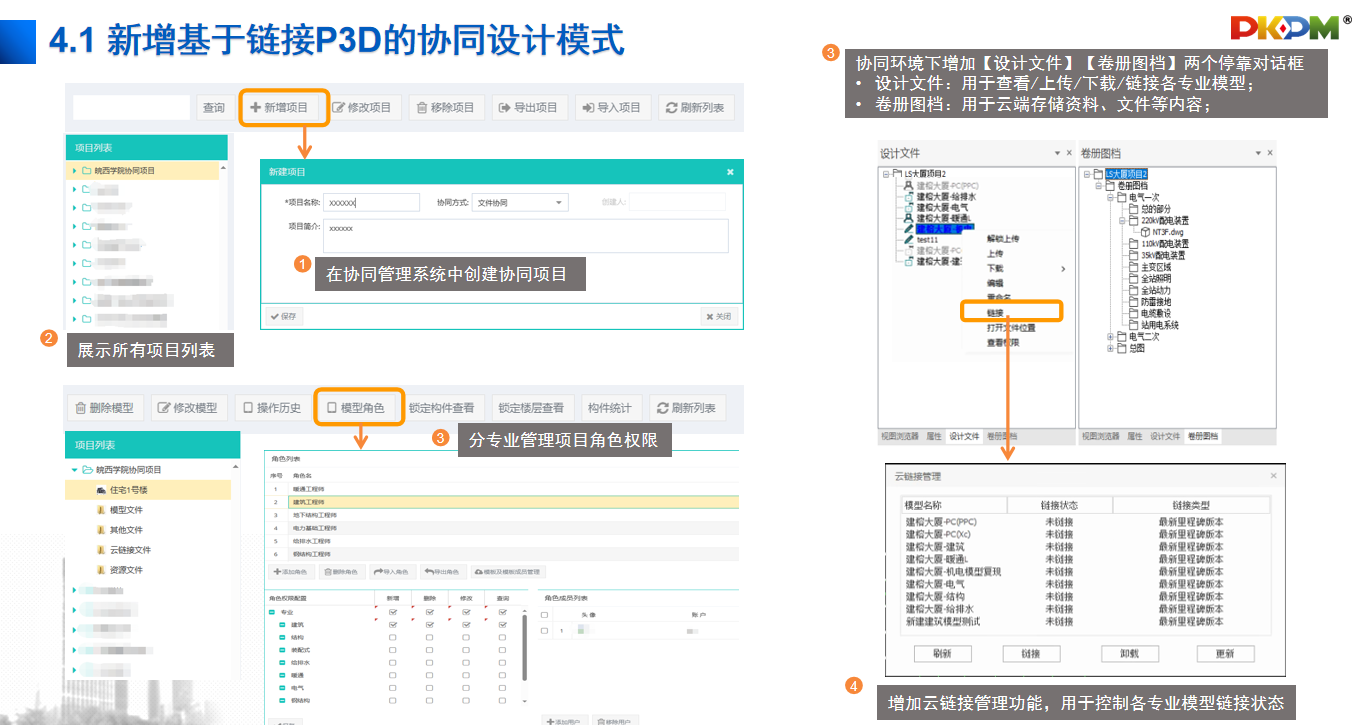This screenshot has height=725, width=1357.
Task: Toggle 新增 checkbox for 暖通 row
Action: point(393,675)
